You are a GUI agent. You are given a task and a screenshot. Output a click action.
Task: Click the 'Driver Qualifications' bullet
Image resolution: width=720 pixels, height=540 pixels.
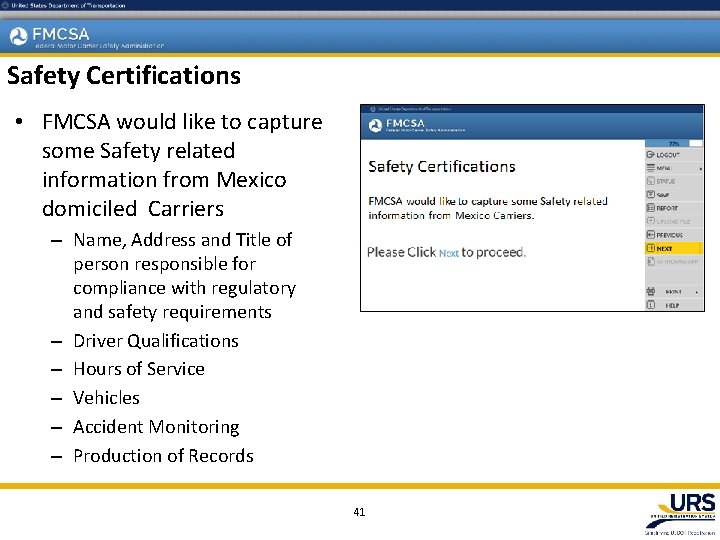pyautogui.click(x=156, y=341)
